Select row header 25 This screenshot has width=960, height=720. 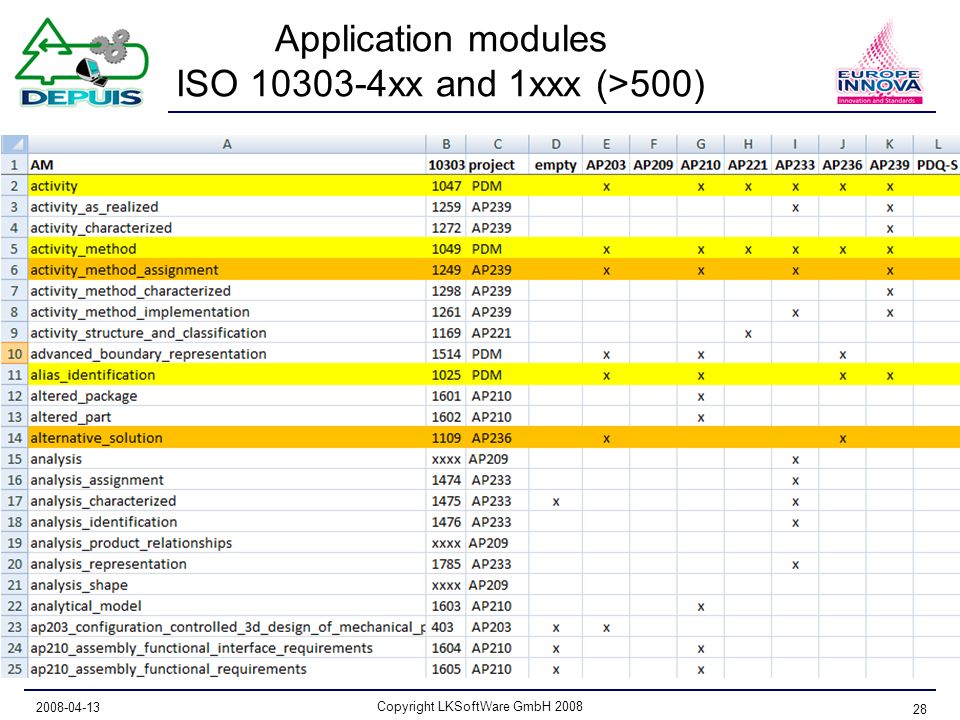click(x=14, y=669)
